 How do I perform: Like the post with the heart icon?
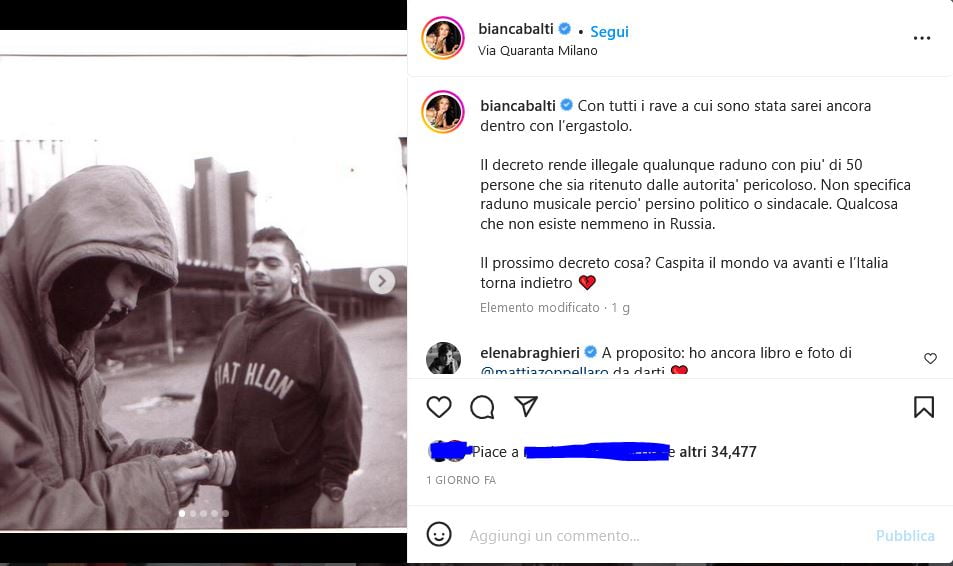coord(439,407)
